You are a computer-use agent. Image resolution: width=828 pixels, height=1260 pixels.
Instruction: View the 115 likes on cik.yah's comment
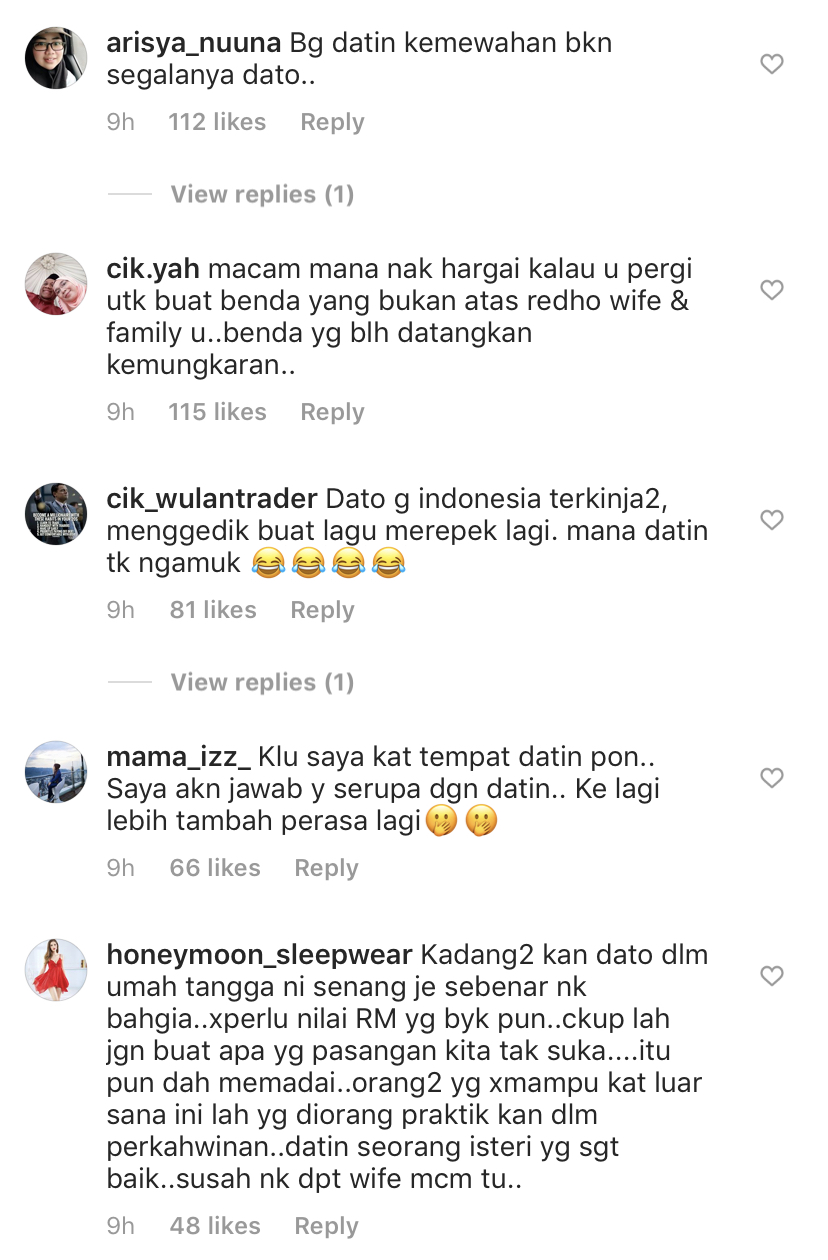tap(217, 412)
